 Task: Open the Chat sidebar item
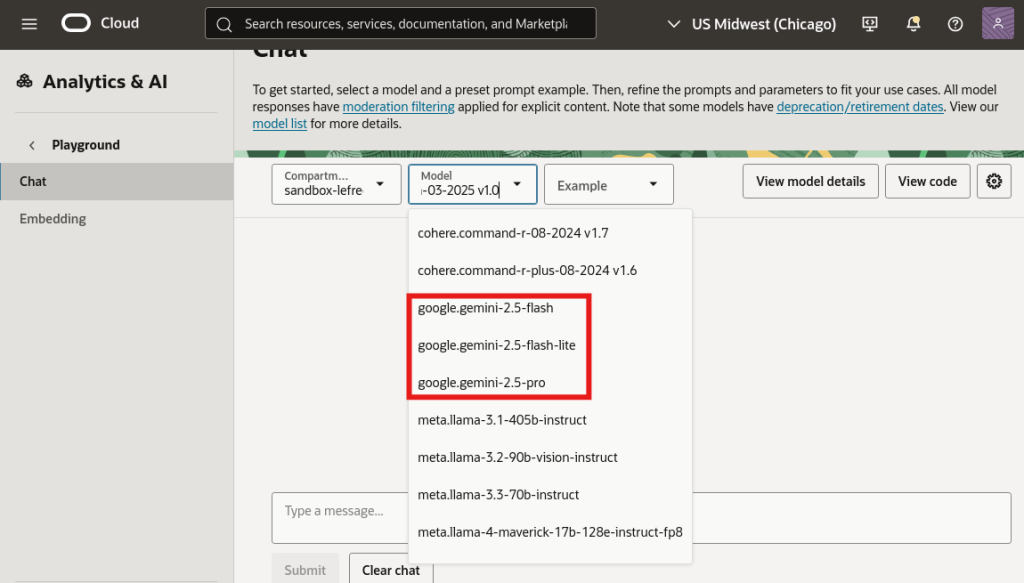117,181
